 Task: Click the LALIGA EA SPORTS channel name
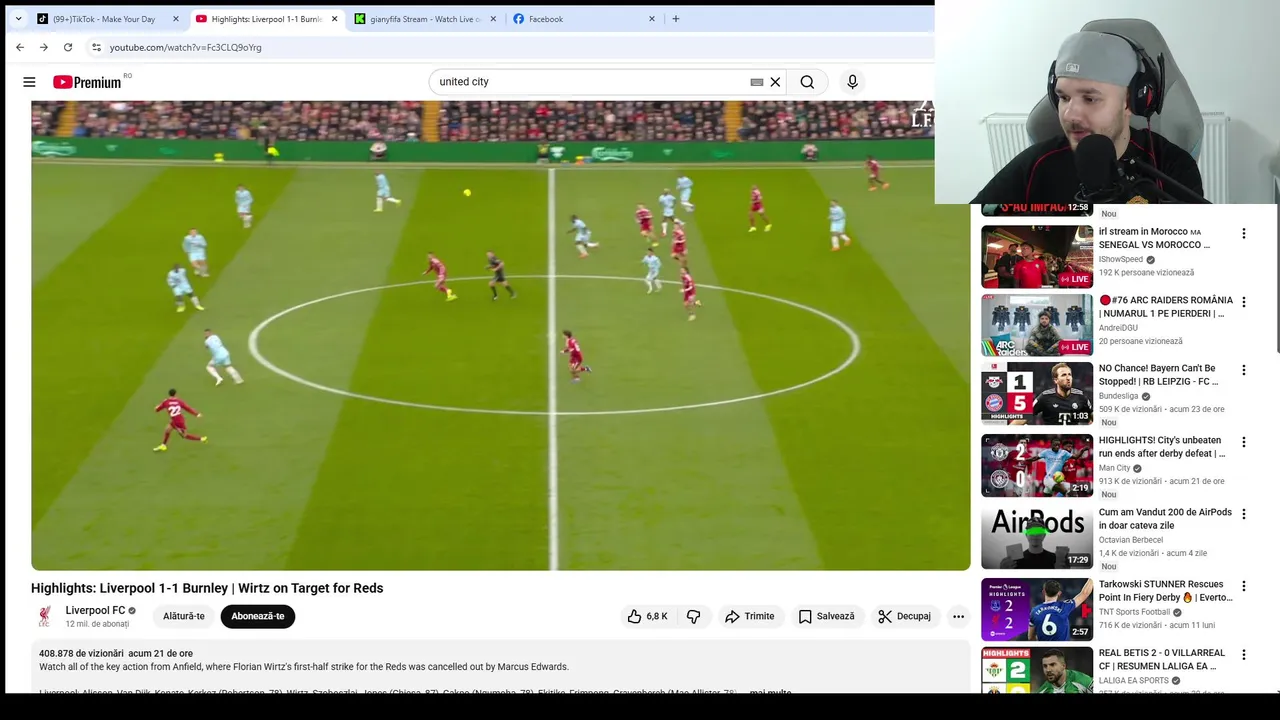1135,681
